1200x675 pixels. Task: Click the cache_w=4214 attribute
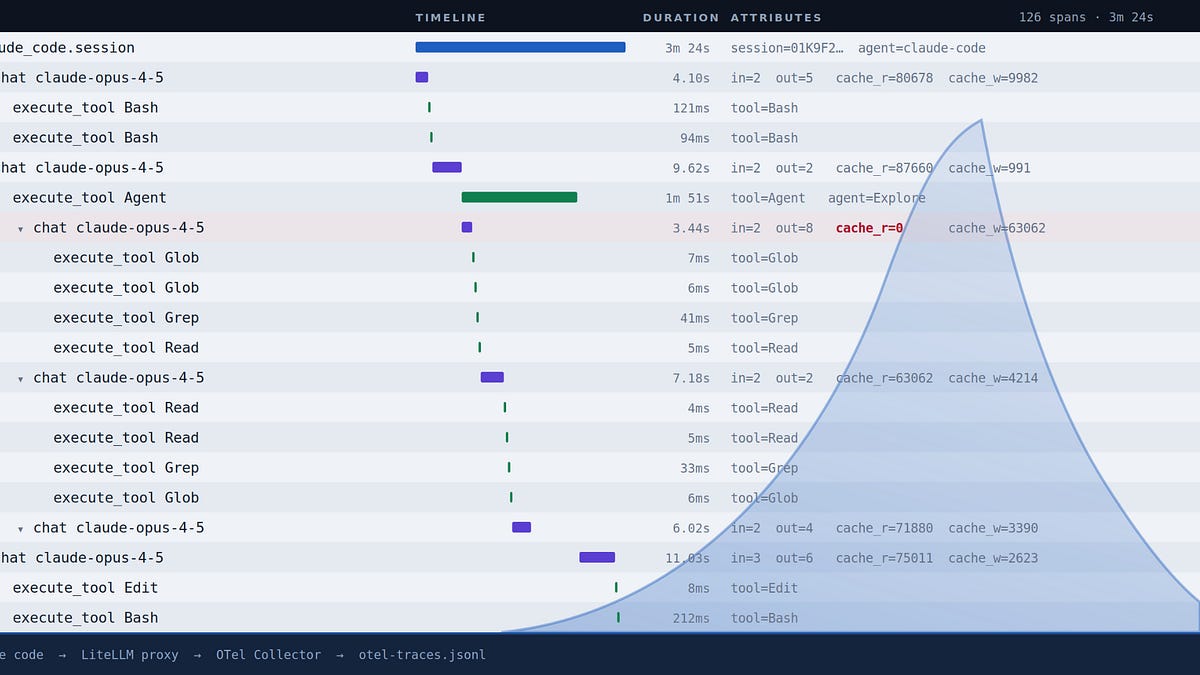tap(993, 378)
